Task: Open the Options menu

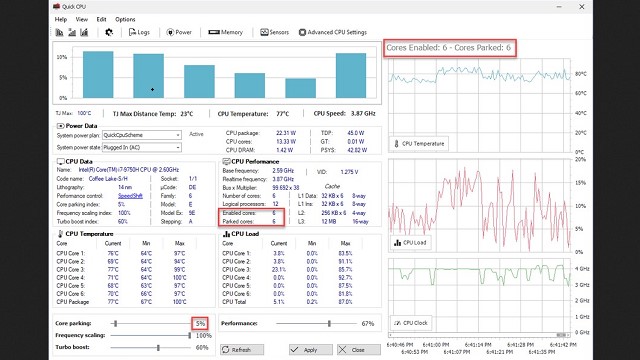Action: [x=125, y=19]
